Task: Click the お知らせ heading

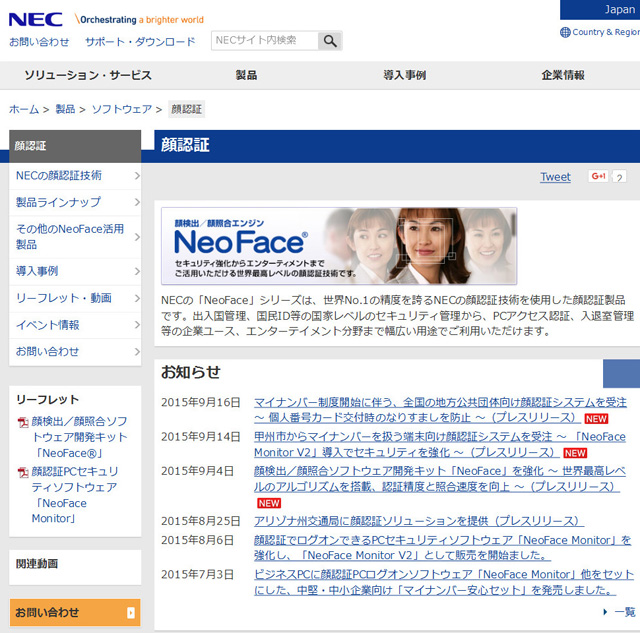Action: [x=191, y=372]
